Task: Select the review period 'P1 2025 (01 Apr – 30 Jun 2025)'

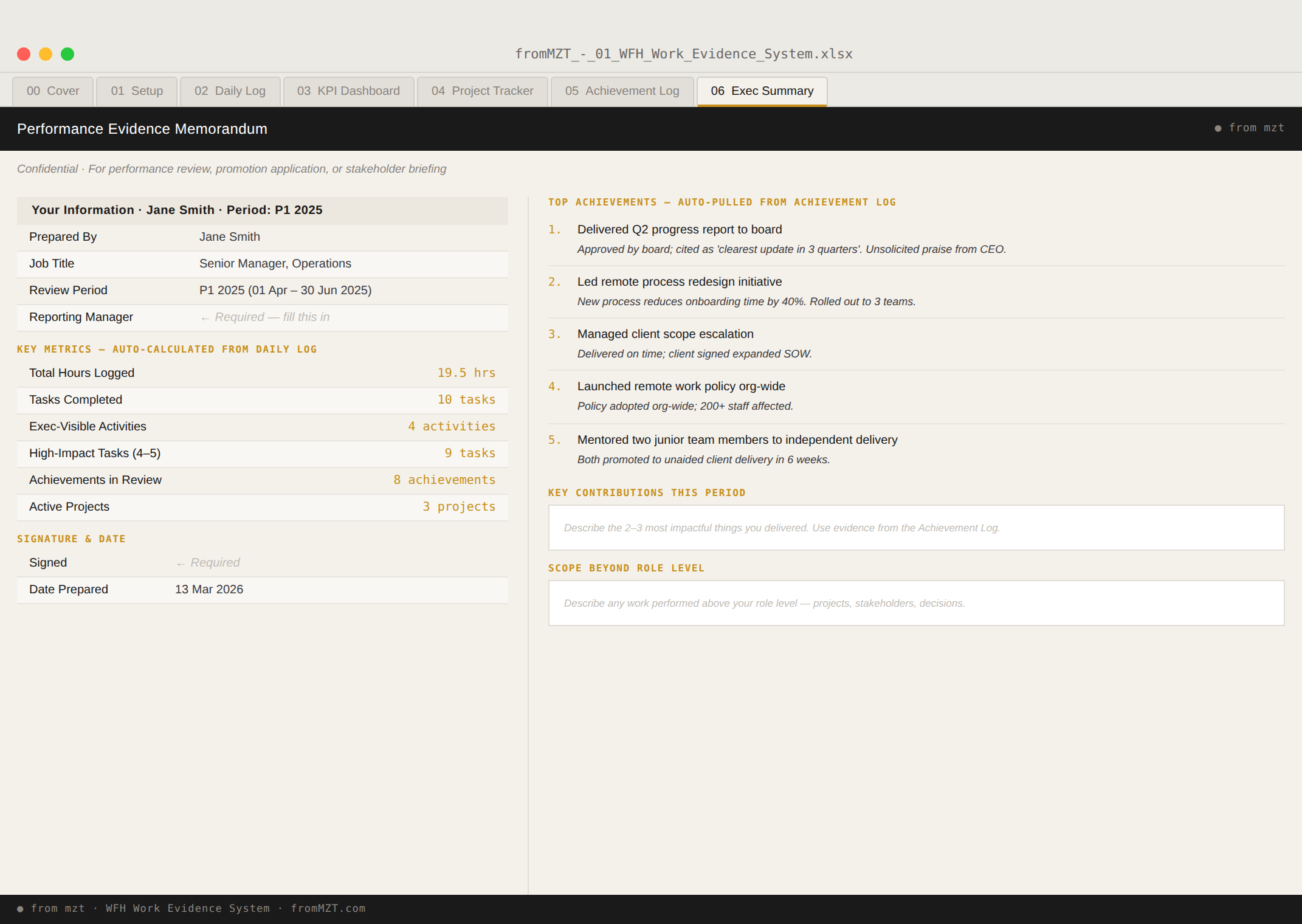Action: [285, 291]
